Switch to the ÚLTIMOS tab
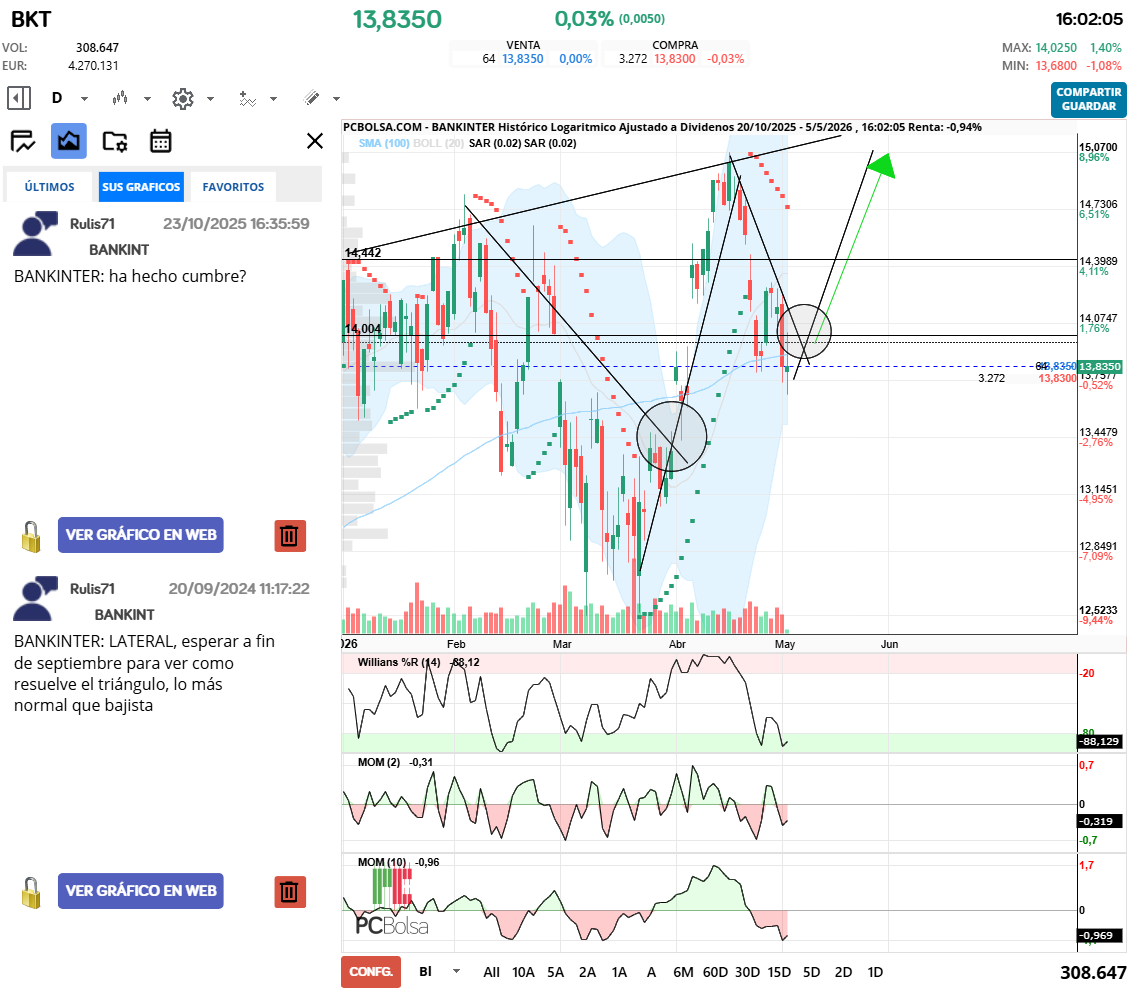This screenshot has width=1142, height=993. pyautogui.click(x=50, y=187)
